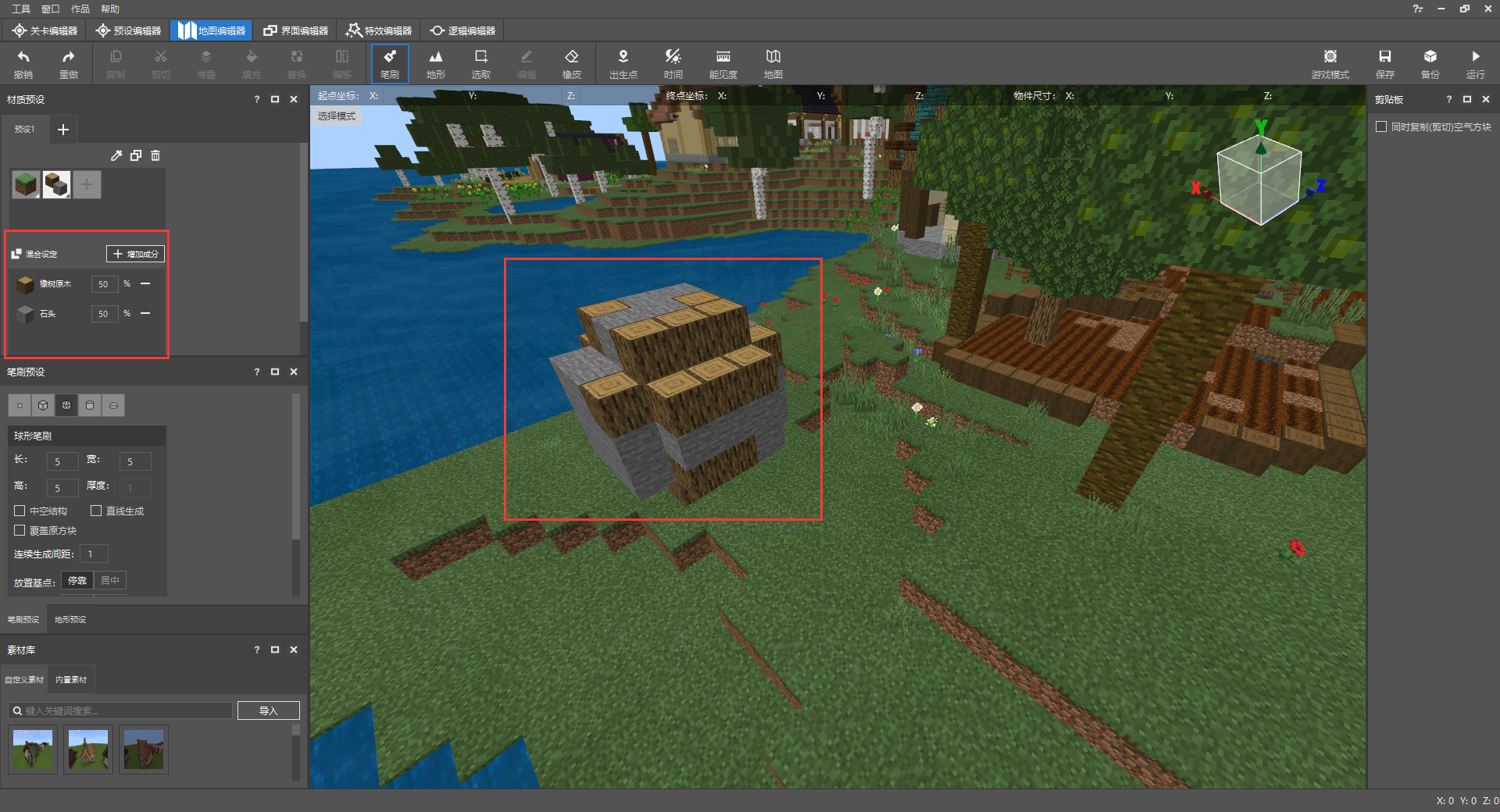Delete the selected material with trash icon
The height and width of the screenshot is (812, 1500).
point(155,155)
